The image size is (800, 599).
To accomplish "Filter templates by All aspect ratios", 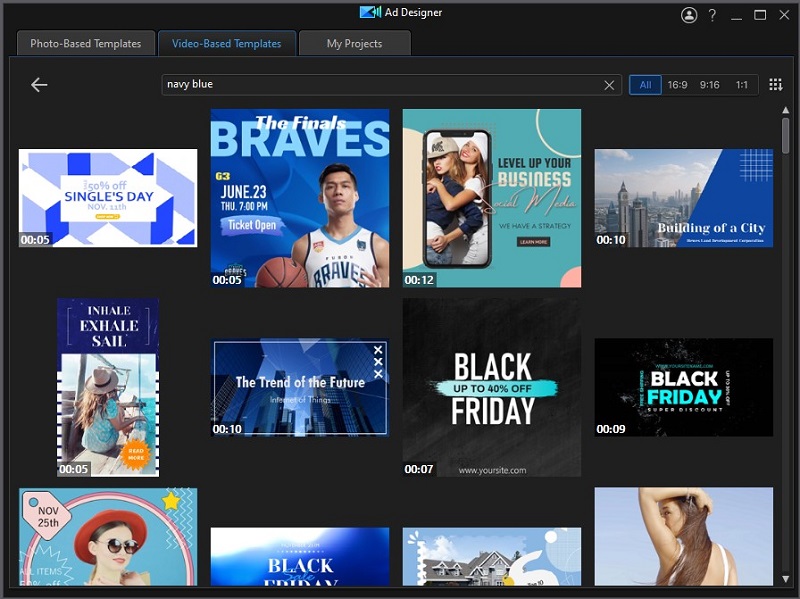I will 645,85.
